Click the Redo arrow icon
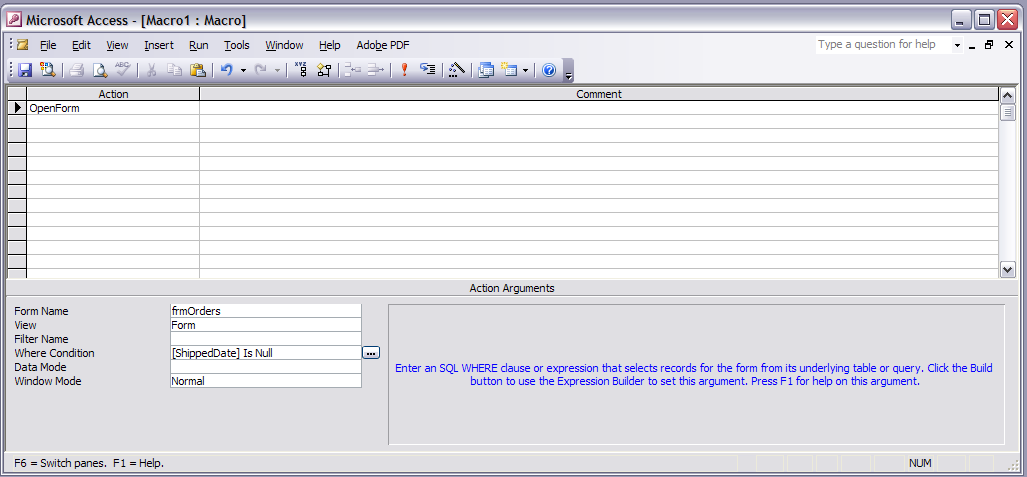The height and width of the screenshot is (477, 1027). click(x=260, y=70)
